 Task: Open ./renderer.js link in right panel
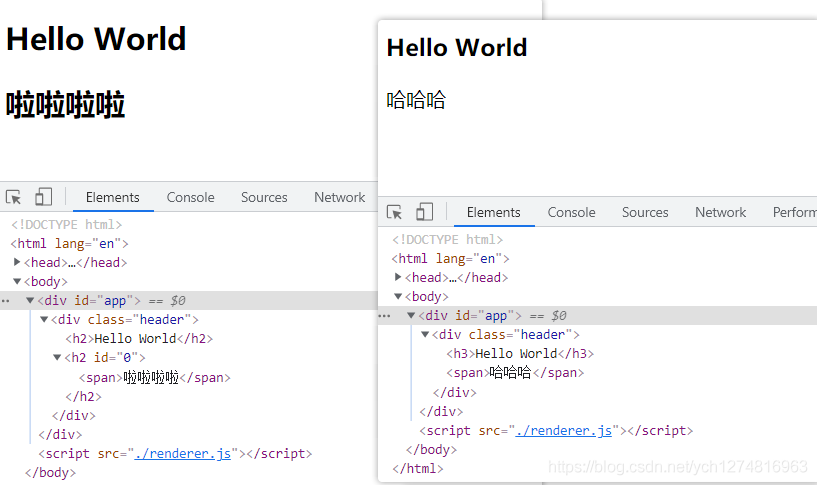pyautogui.click(x=564, y=430)
